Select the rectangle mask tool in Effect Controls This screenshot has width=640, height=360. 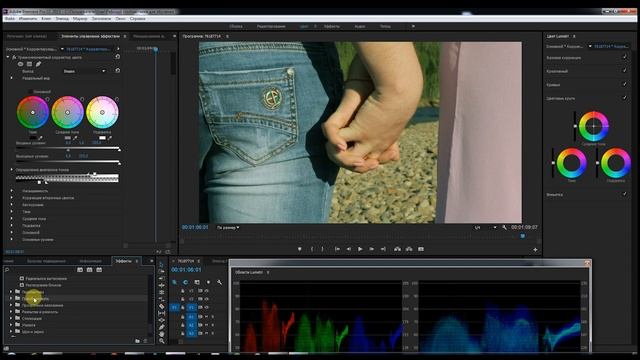pyautogui.click(x=29, y=64)
